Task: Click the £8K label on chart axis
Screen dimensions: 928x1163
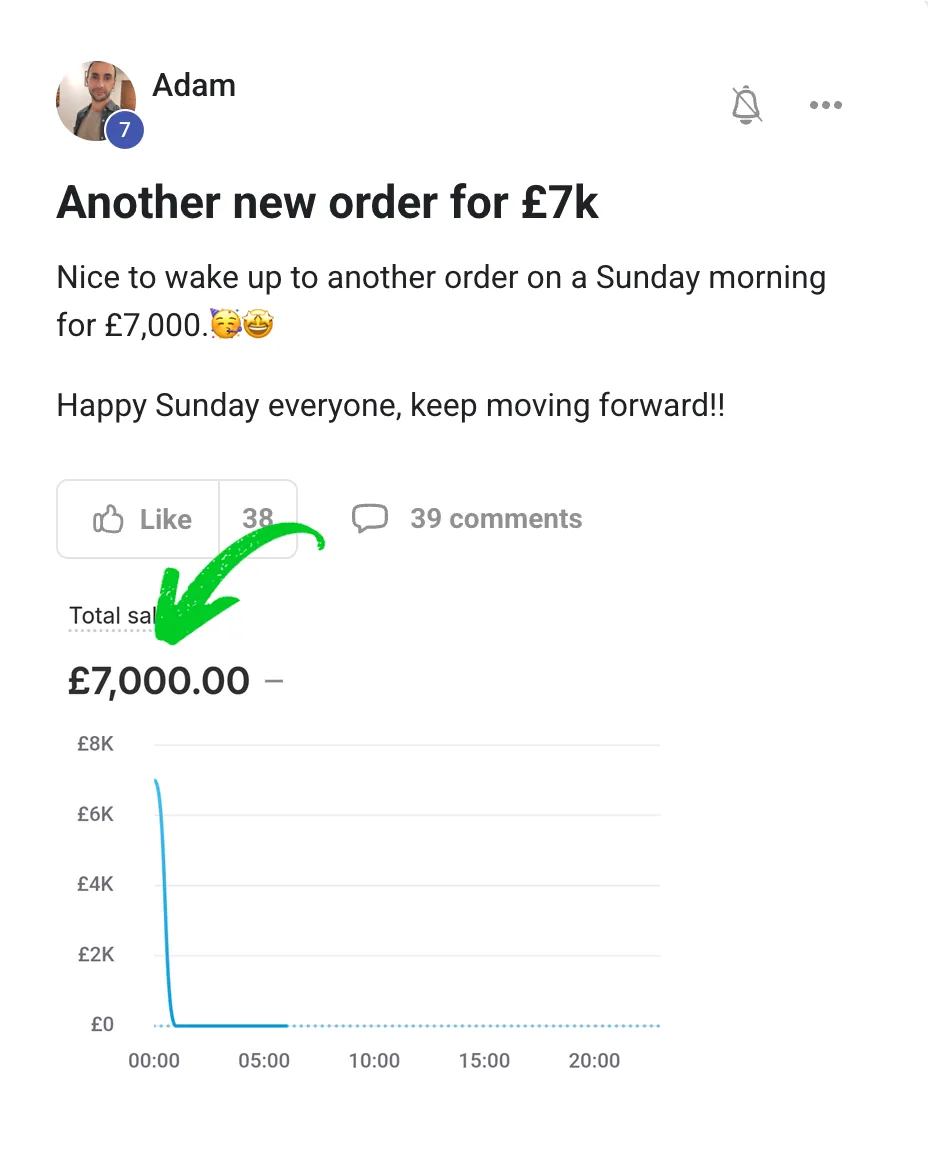Action: (x=95, y=745)
